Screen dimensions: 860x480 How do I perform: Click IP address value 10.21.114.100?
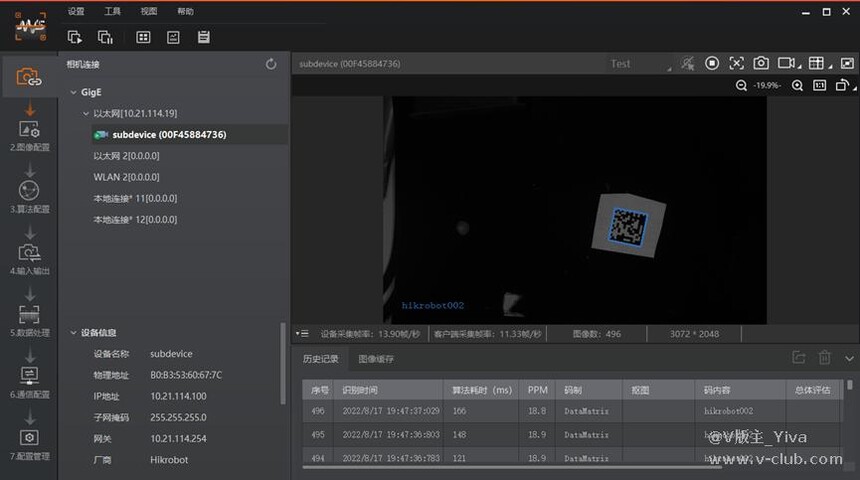pyautogui.click(x=178, y=396)
